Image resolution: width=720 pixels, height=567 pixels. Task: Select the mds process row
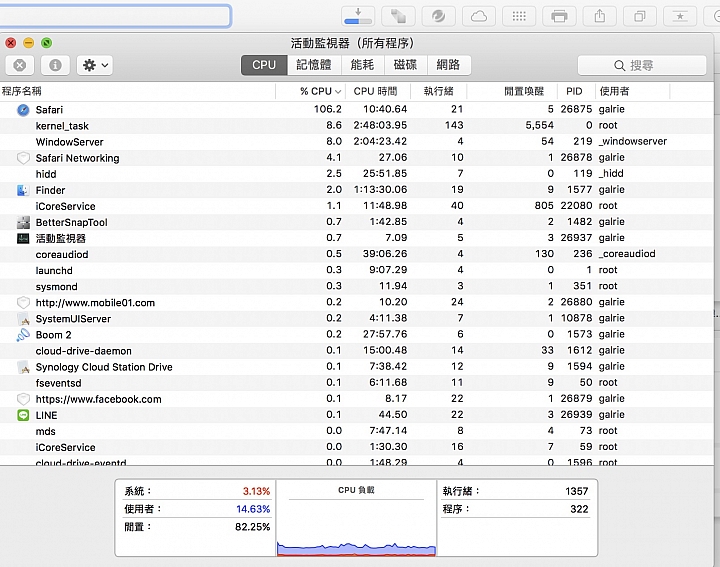click(x=357, y=431)
